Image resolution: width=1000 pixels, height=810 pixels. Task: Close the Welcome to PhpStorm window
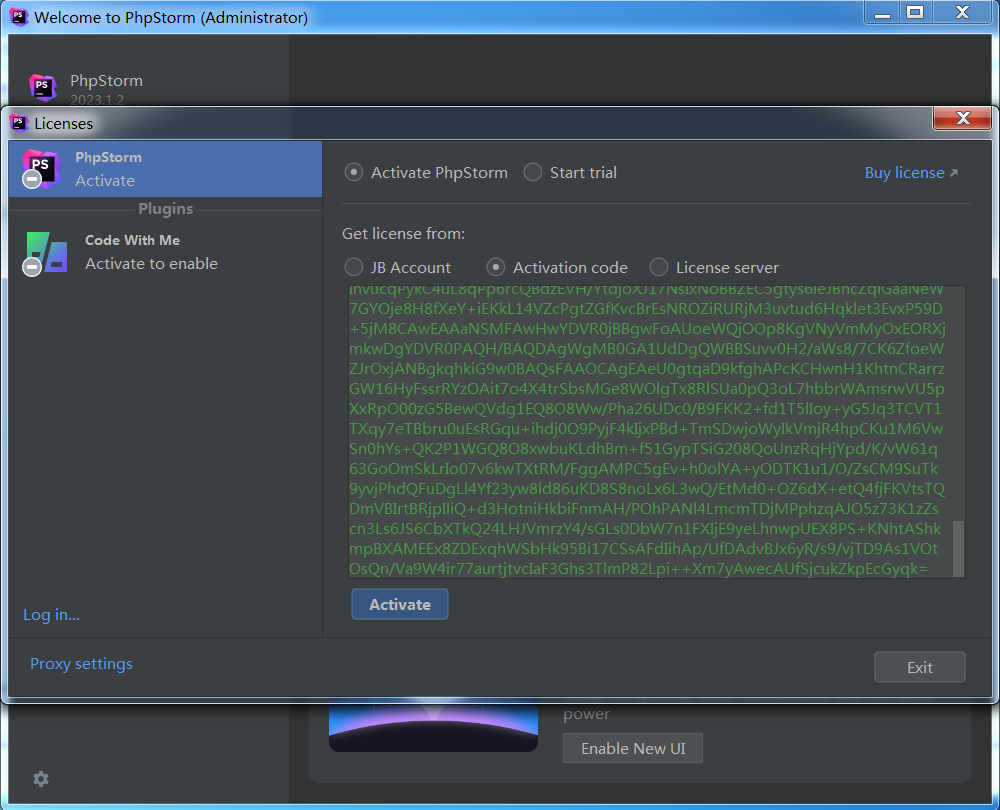[962, 13]
